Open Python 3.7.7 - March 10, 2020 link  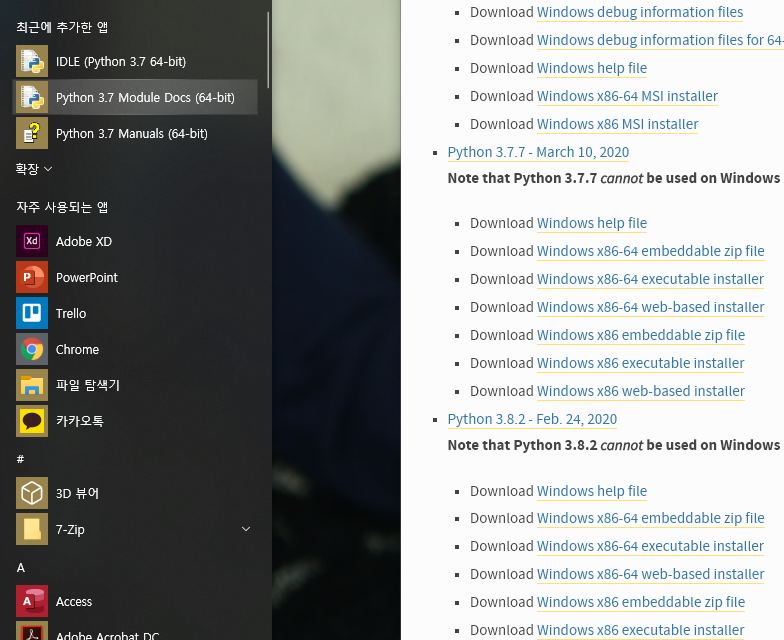click(538, 152)
